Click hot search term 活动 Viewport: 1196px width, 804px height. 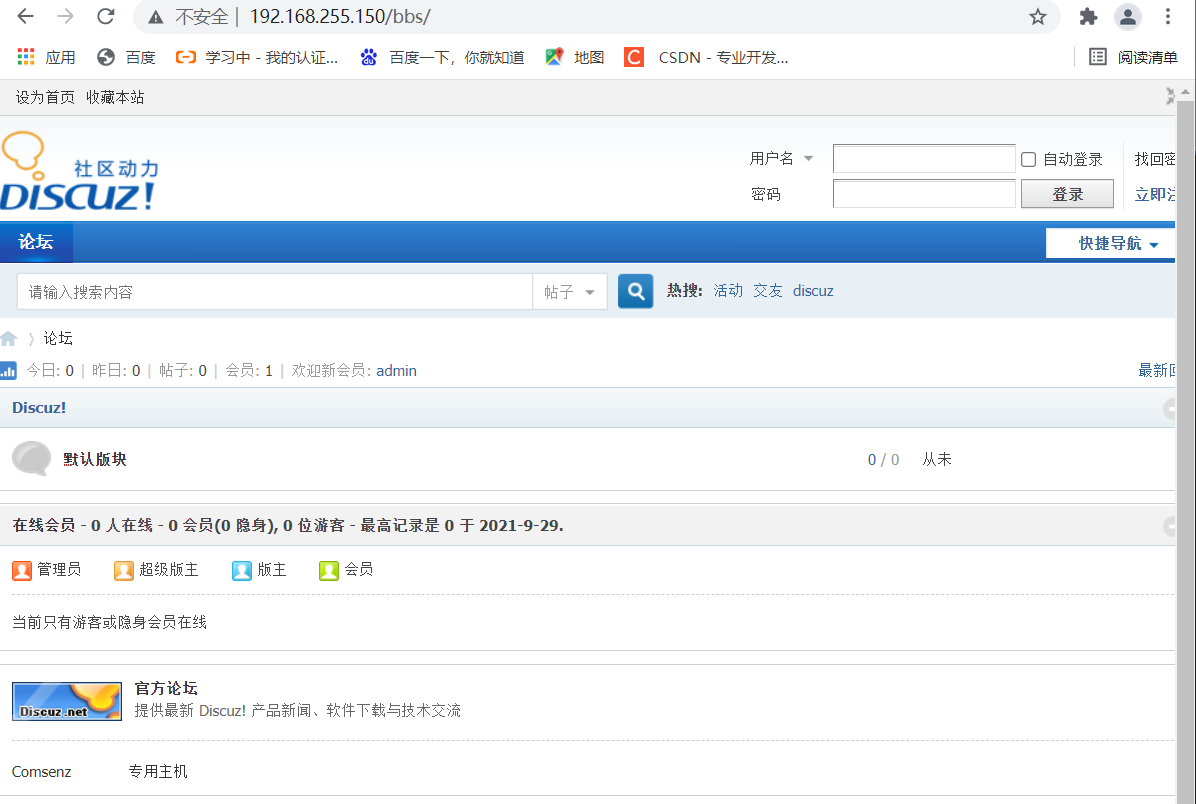[728, 291]
